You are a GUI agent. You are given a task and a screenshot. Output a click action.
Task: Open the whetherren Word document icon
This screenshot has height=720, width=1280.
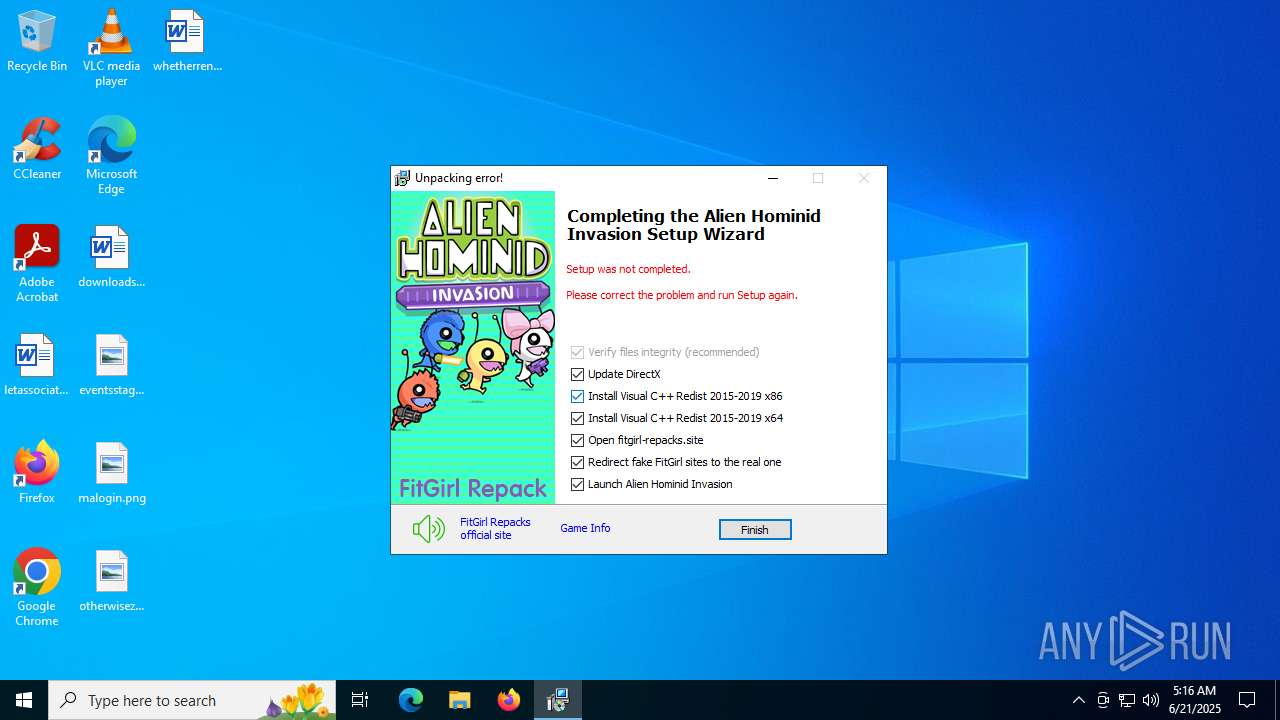[x=187, y=42]
